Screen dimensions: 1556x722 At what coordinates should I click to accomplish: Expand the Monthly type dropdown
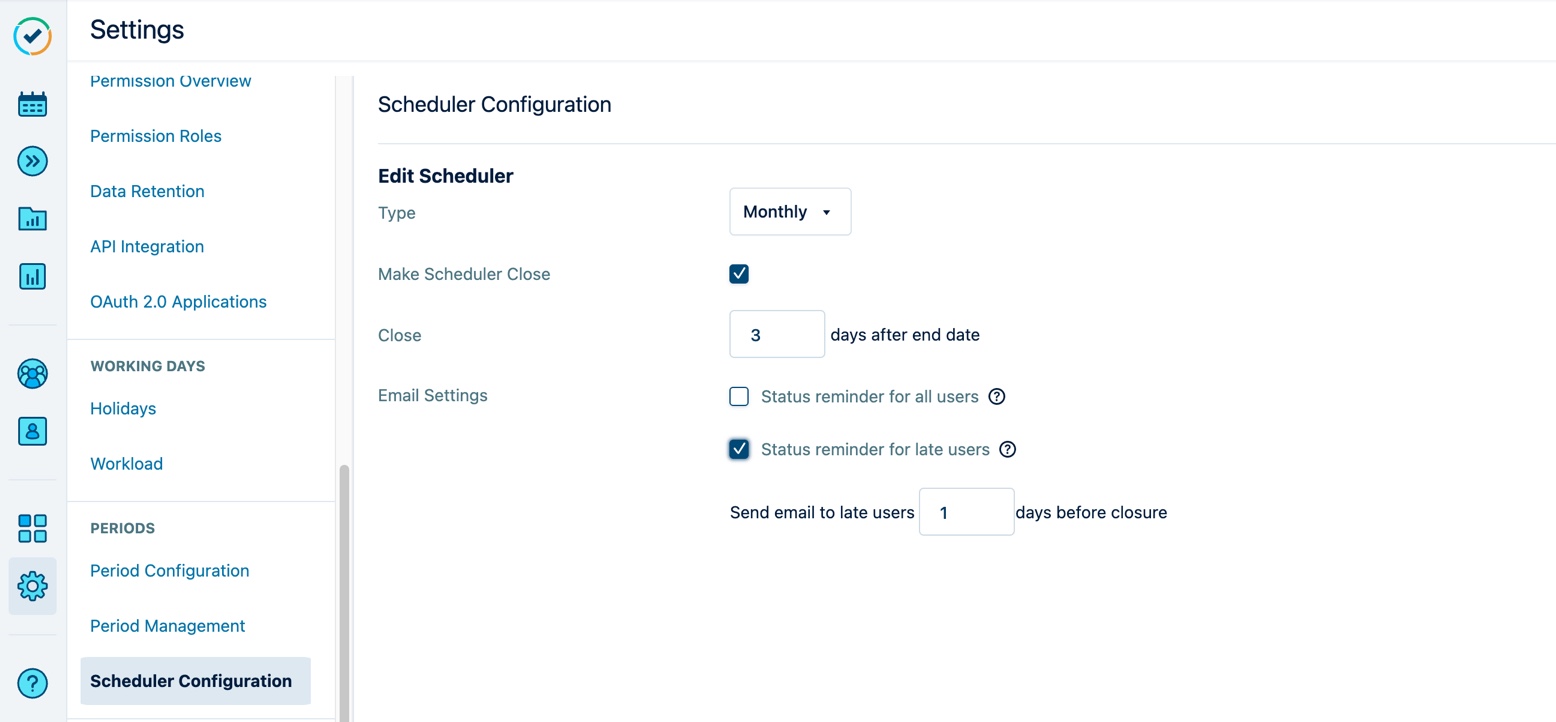(790, 212)
